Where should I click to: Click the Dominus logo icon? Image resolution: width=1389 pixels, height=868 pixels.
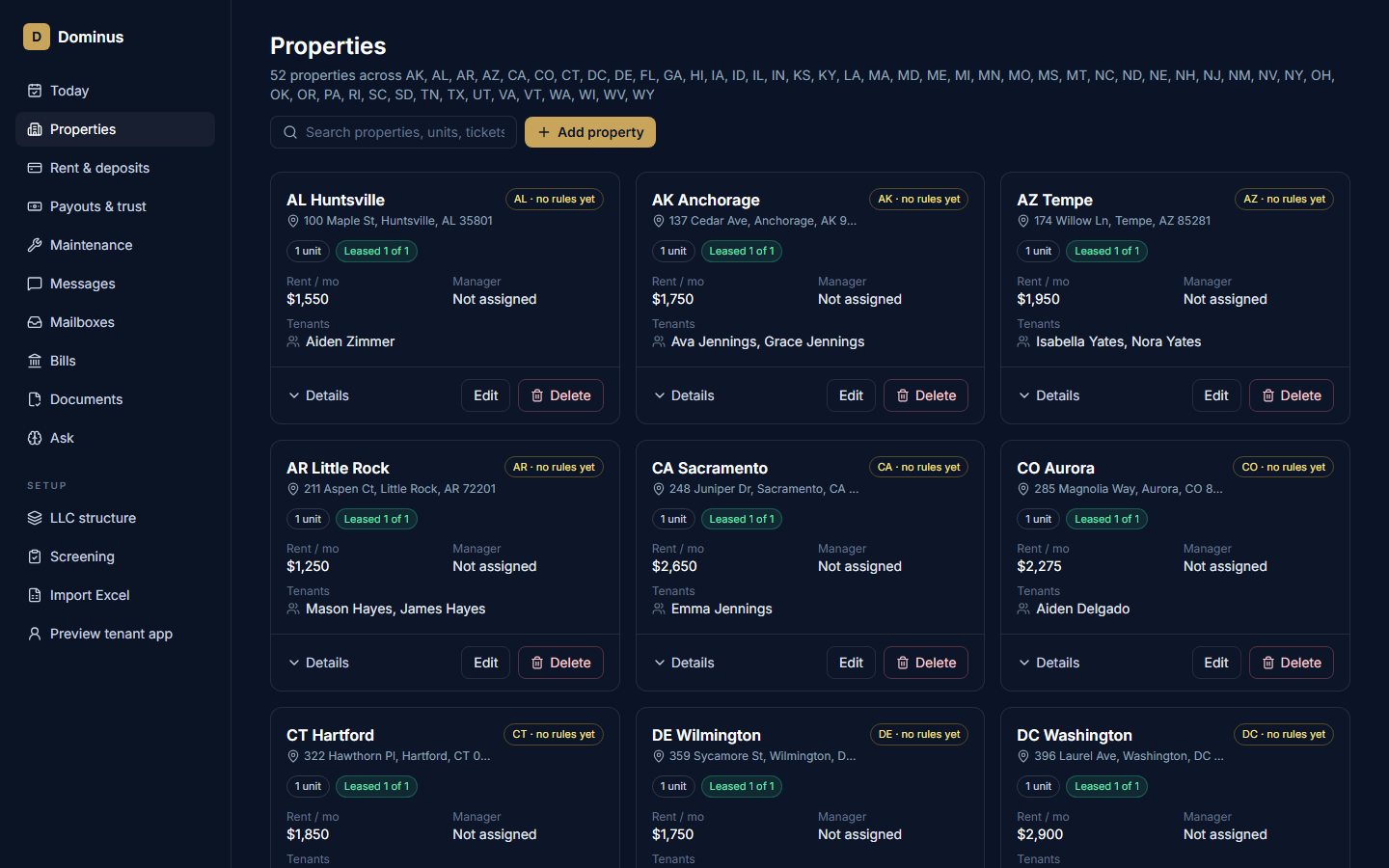pos(37,37)
